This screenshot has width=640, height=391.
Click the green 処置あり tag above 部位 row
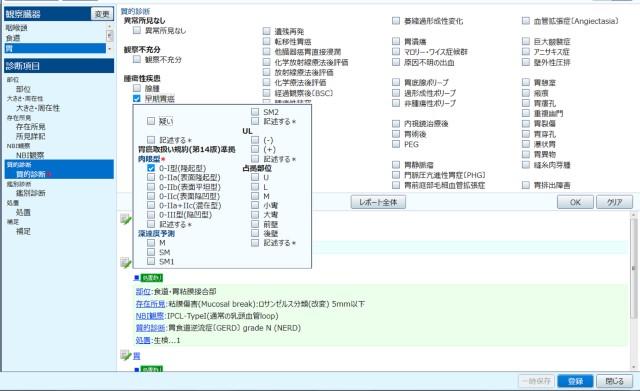[151, 278]
